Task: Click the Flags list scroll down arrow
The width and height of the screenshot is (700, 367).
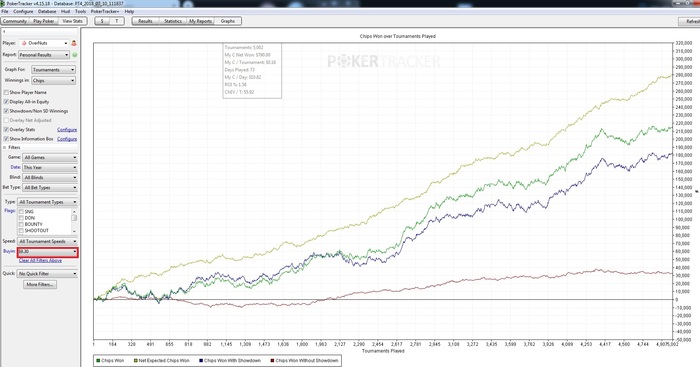Action: coord(74,232)
